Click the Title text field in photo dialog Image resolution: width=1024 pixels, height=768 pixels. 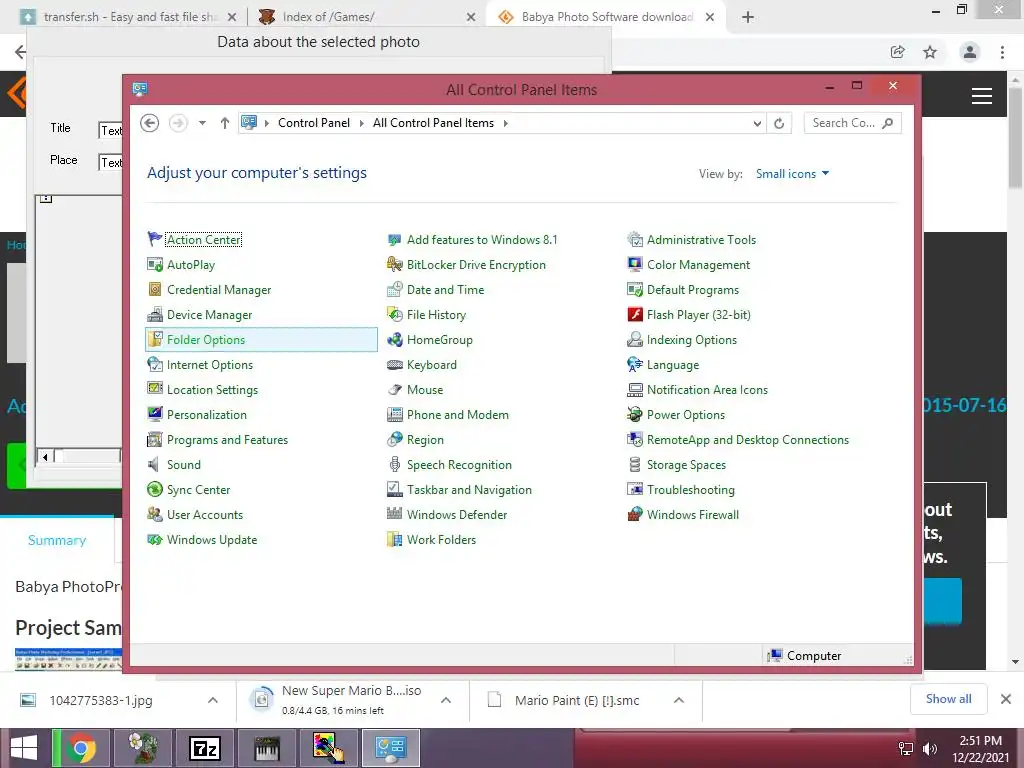pos(110,131)
